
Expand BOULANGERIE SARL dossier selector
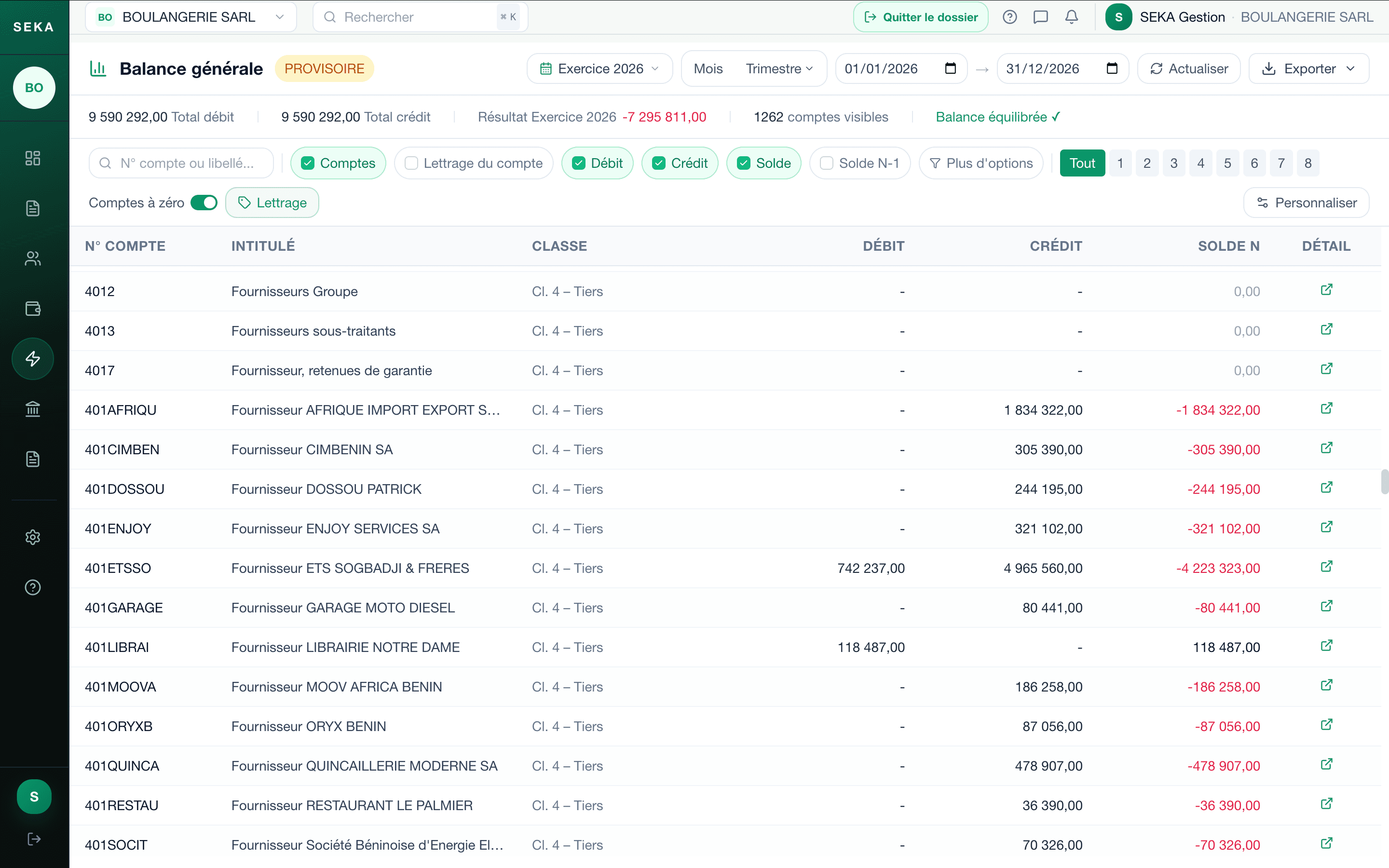[x=191, y=17]
